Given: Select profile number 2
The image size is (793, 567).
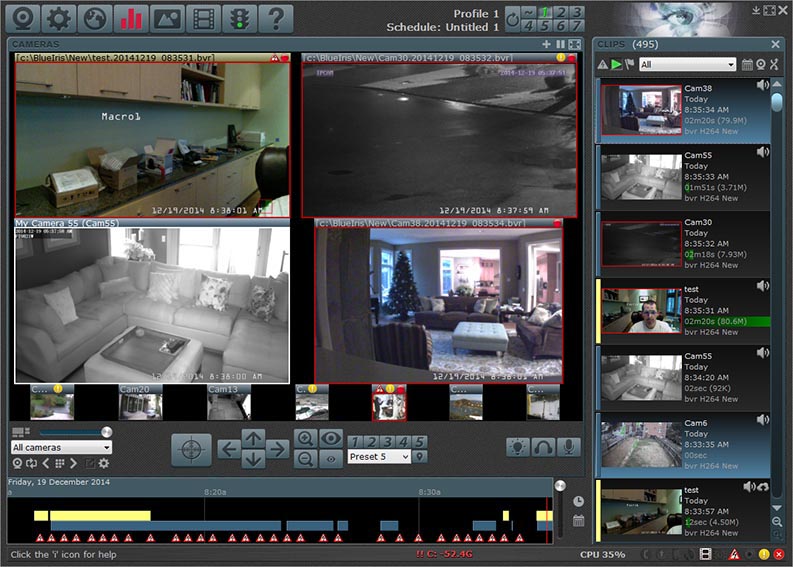Looking at the screenshot, I should [561, 12].
